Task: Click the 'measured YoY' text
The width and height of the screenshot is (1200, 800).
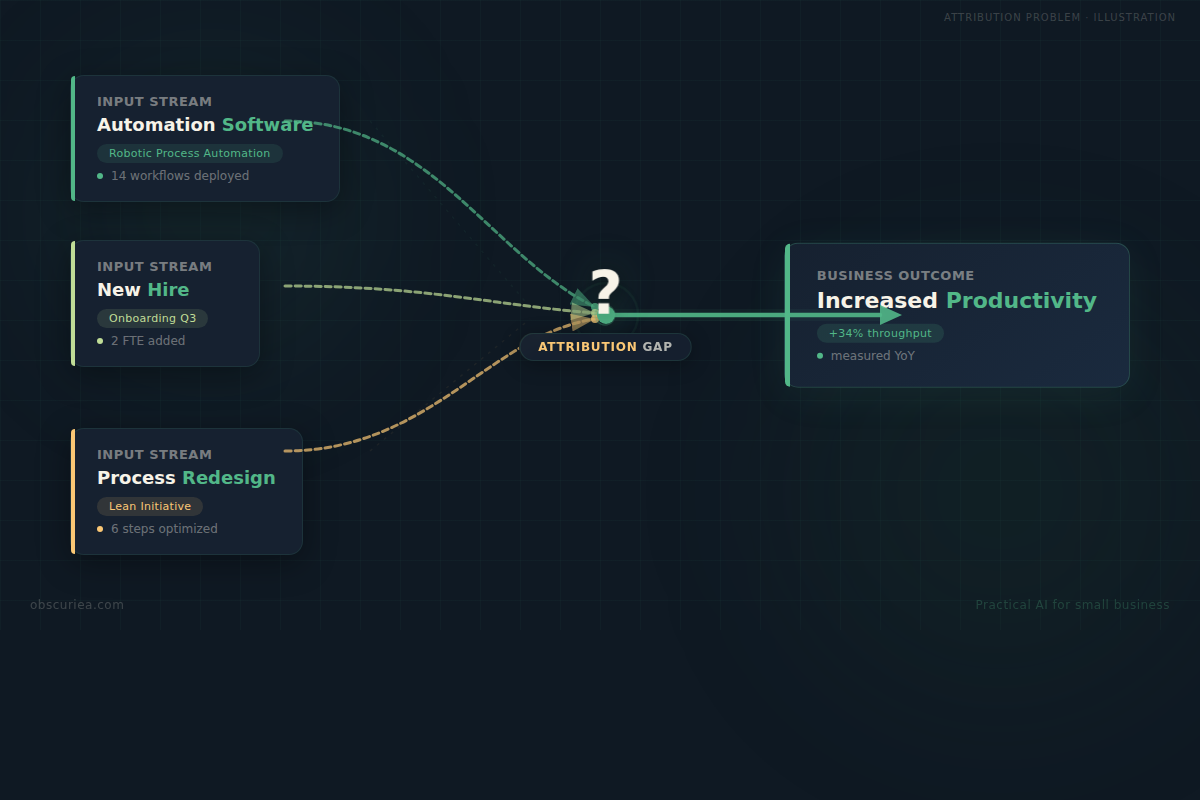Action: (873, 356)
